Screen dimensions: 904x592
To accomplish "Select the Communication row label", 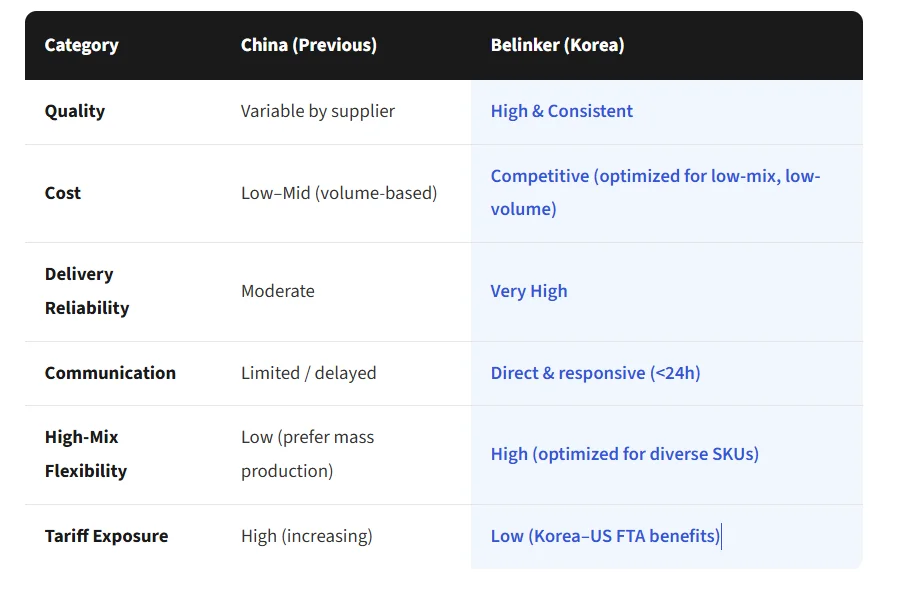I will [x=110, y=373].
